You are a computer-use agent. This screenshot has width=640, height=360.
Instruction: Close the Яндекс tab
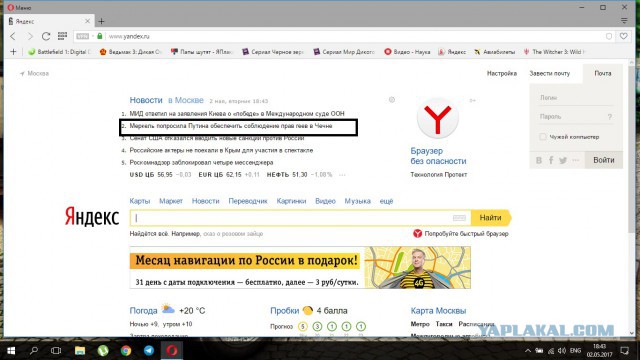[87, 21]
